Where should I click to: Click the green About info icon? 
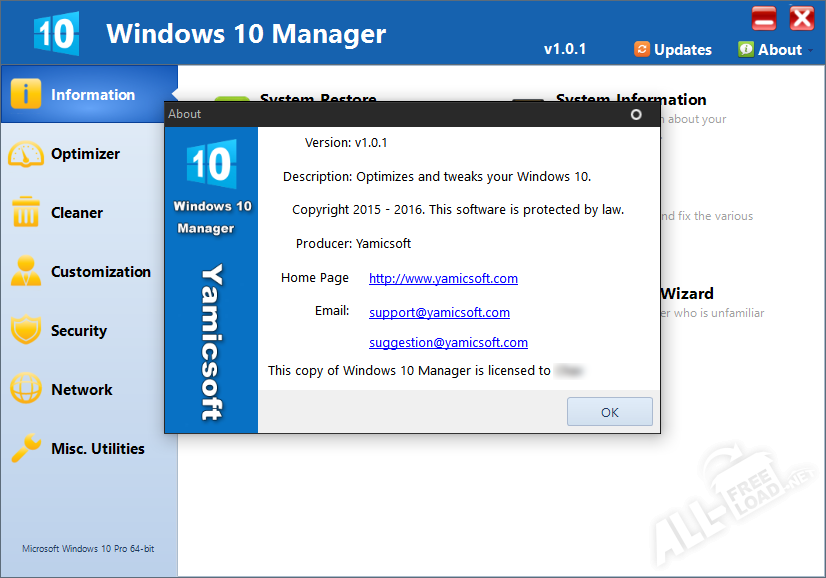tap(746, 49)
